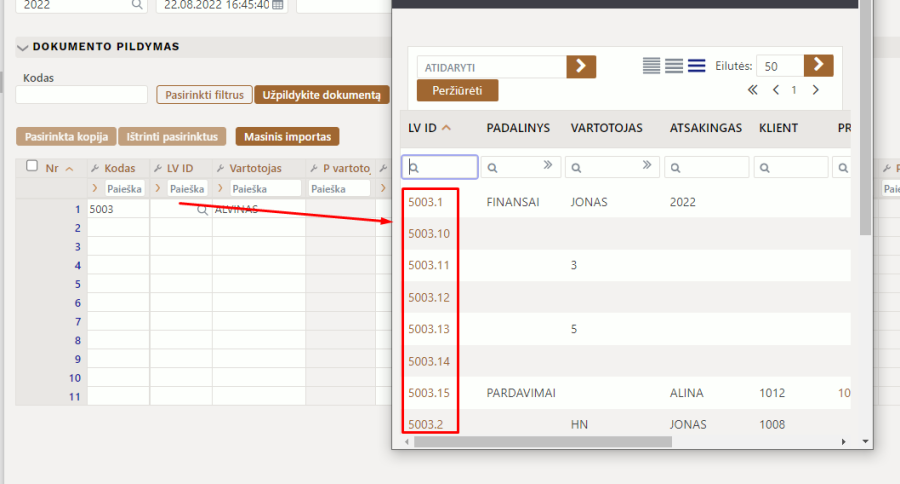Sort table by Nr column
This screenshot has height=484, width=900.
[59, 168]
